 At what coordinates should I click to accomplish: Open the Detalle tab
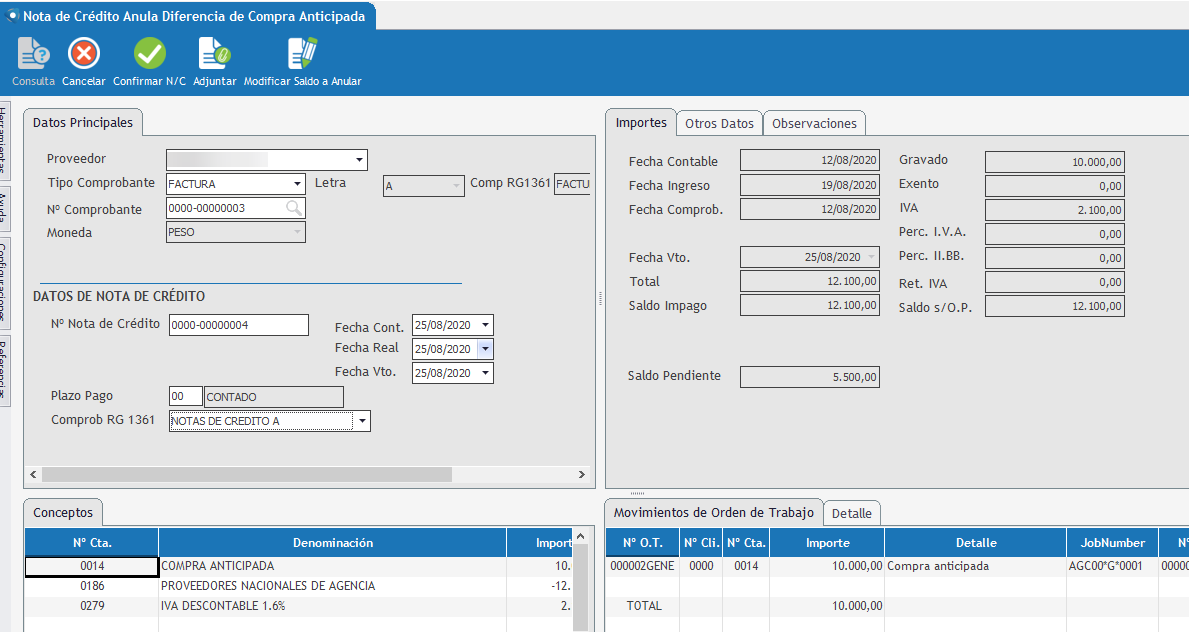pos(851,513)
